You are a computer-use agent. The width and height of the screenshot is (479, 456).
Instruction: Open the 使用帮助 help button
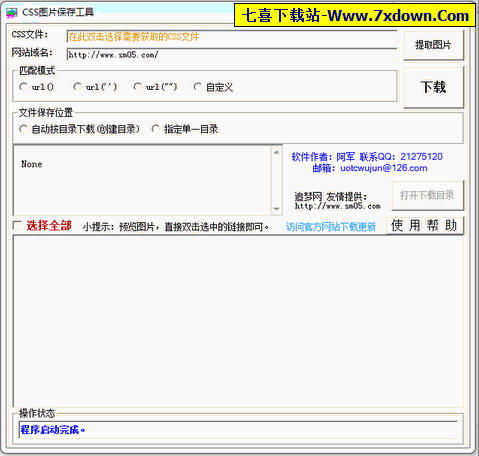[x=424, y=226]
